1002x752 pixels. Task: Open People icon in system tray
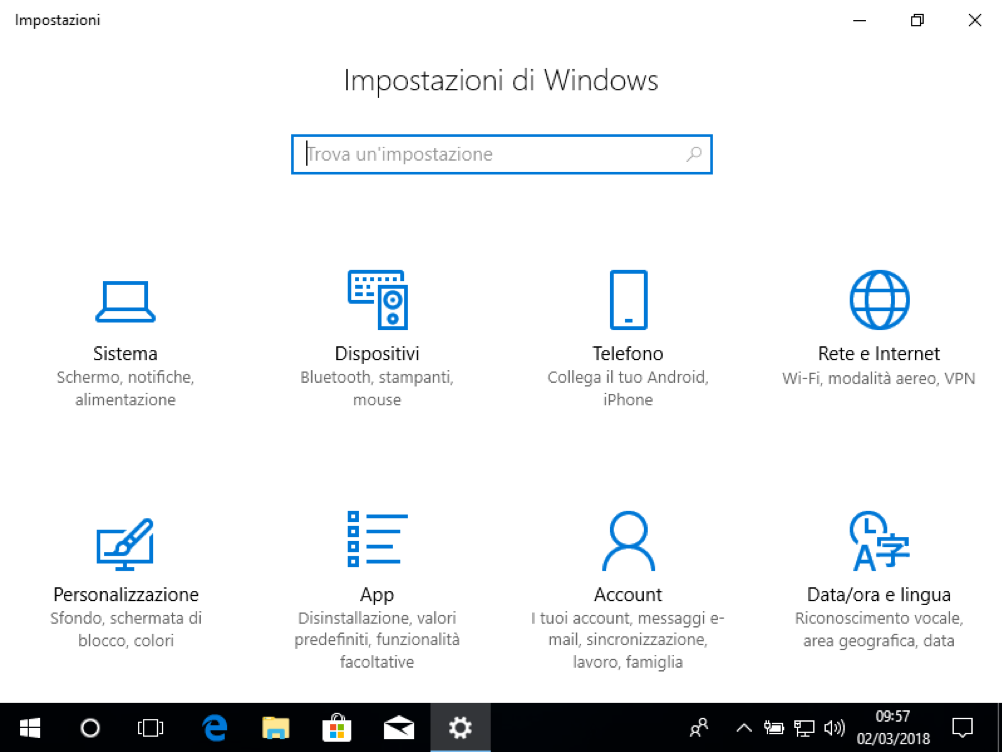point(699,728)
